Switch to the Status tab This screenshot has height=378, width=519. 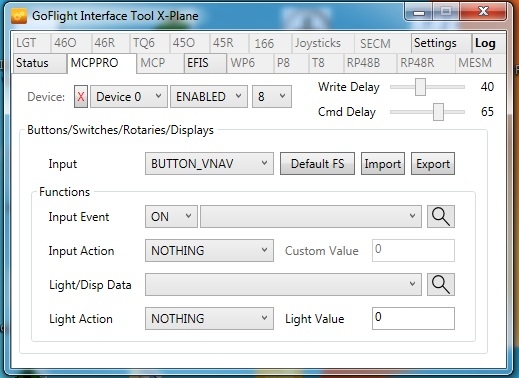[39, 63]
